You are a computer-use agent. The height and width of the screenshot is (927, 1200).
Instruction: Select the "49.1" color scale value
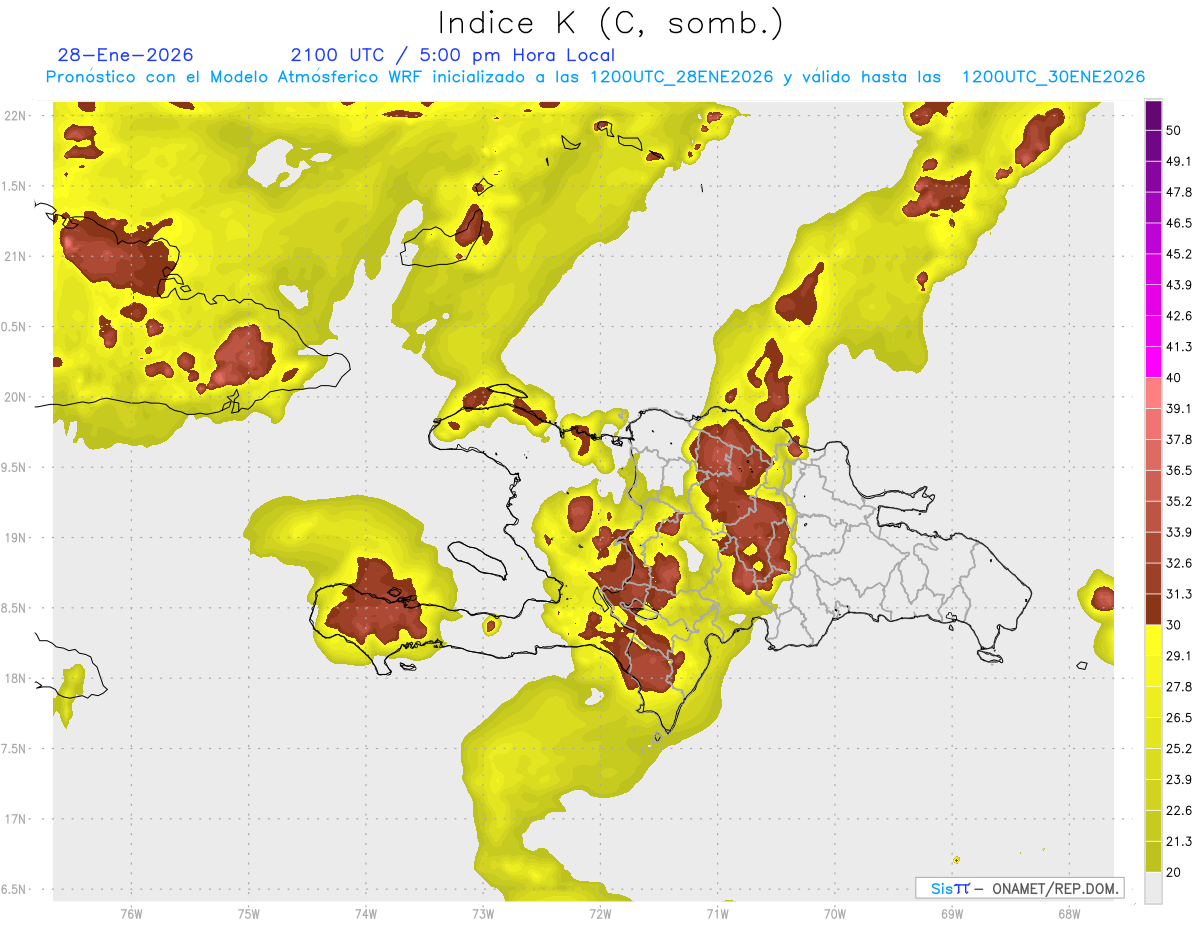tap(1179, 161)
